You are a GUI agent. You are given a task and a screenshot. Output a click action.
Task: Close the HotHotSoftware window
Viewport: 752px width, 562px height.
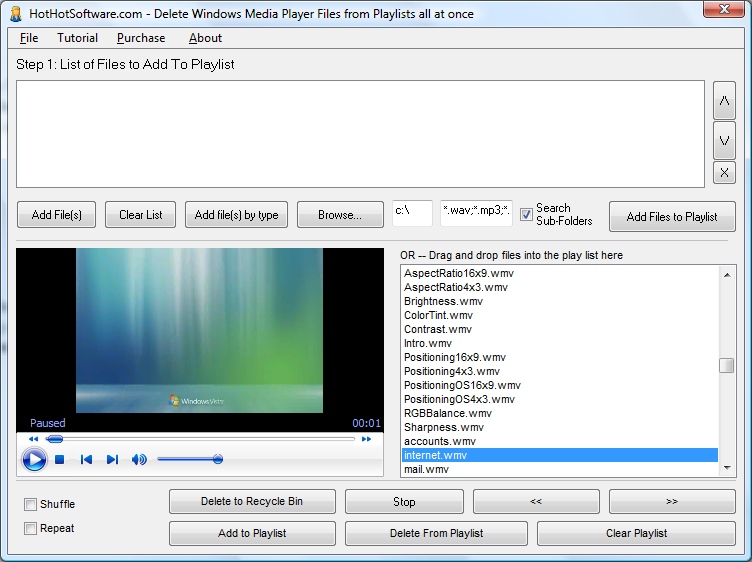(724, 9)
